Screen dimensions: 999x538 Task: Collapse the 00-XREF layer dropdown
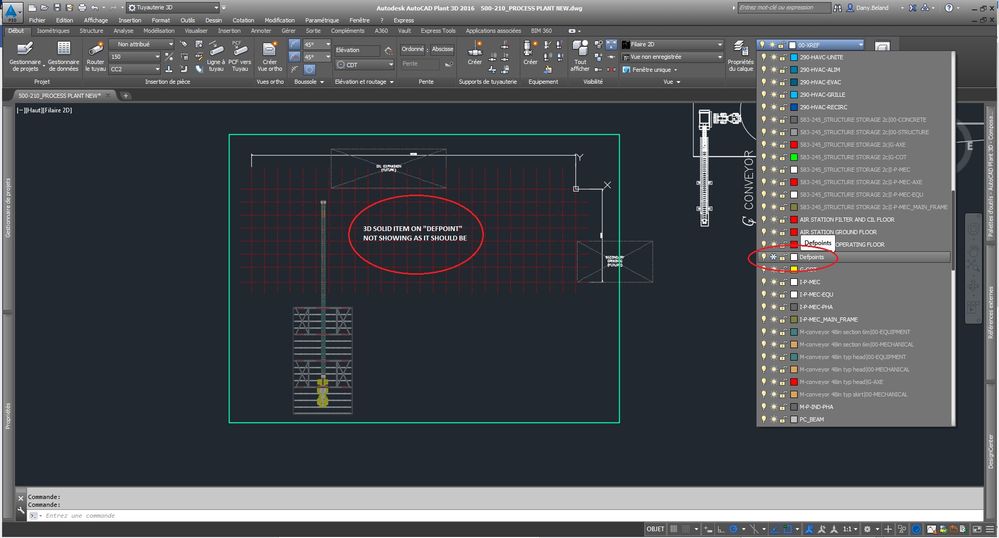coord(810,45)
